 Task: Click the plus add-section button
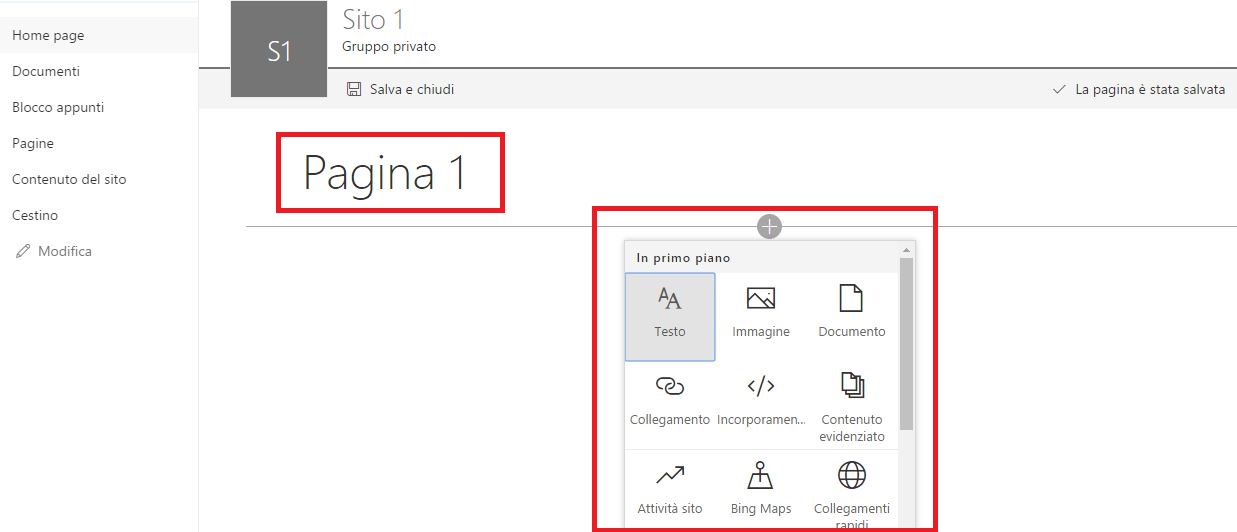(769, 227)
